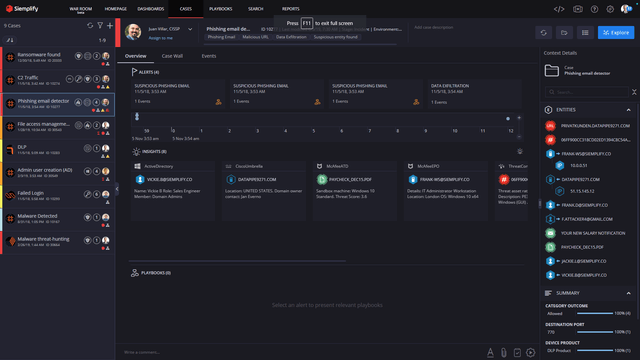Image resolution: width=640 pixels, height=360 pixels.
Task: Select the Malware threat-hunting case
Action: point(58,242)
